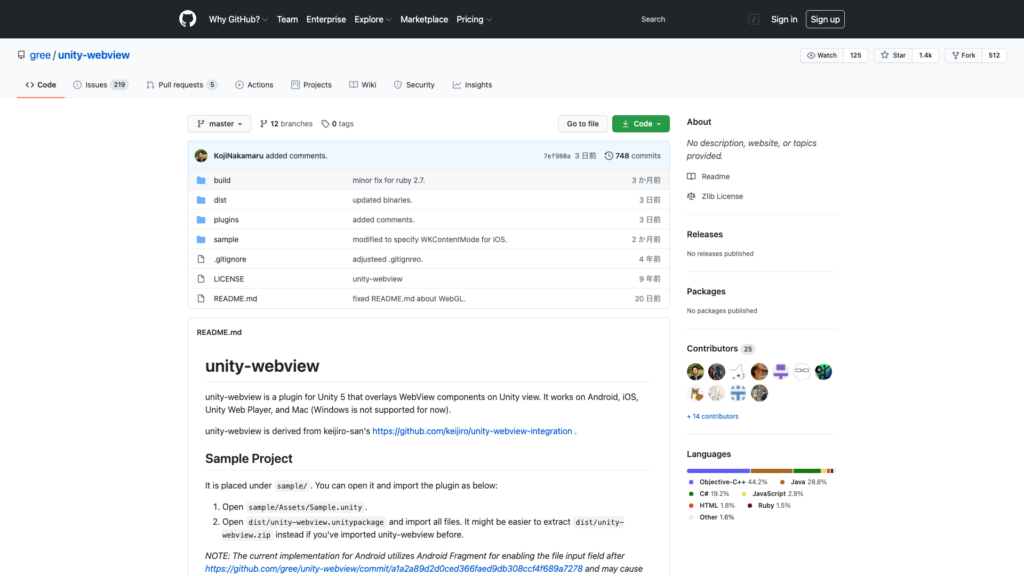Open the Actions tab
The width and height of the screenshot is (1024, 576).
pos(254,85)
